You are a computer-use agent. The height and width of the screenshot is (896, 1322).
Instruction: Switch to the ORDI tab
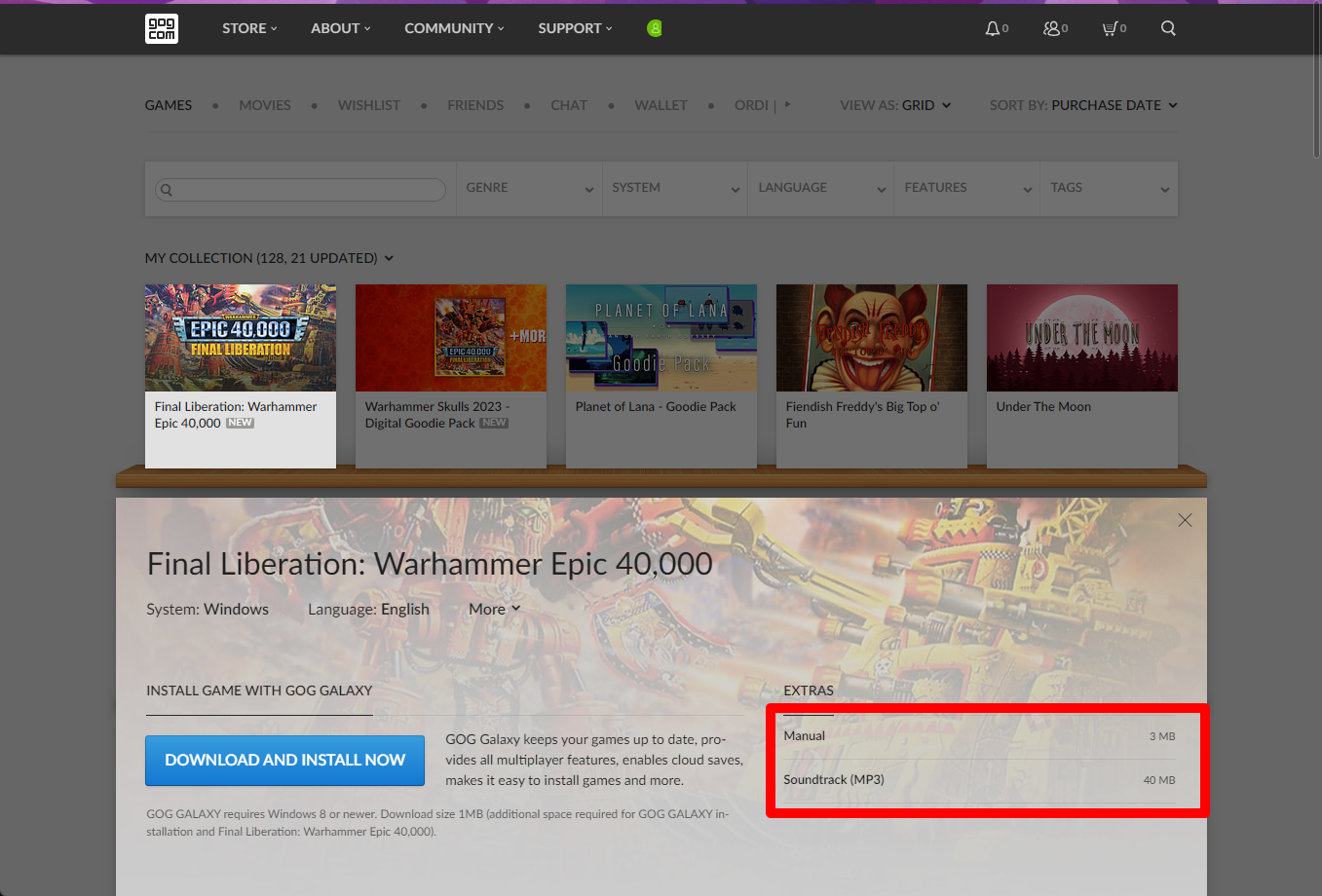(x=751, y=105)
